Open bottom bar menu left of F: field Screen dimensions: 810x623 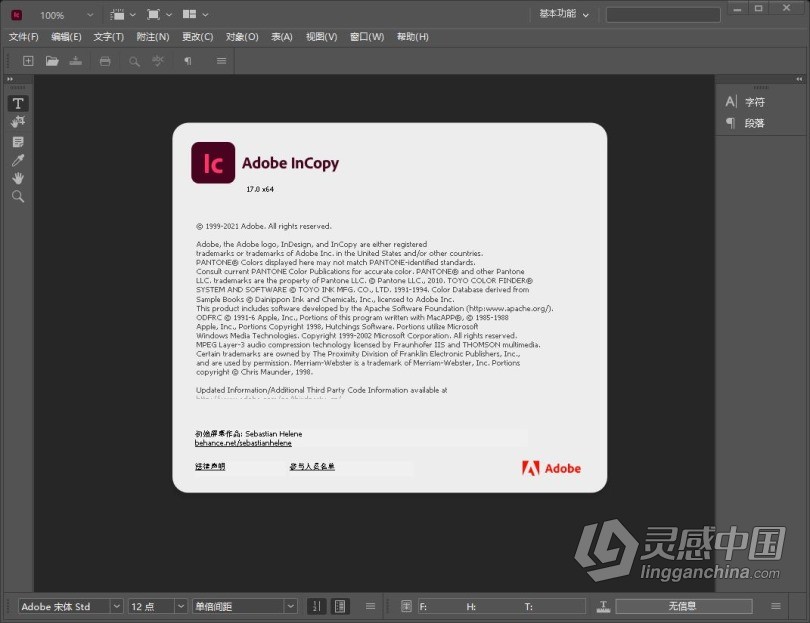pyautogui.click(x=370, y=606)
